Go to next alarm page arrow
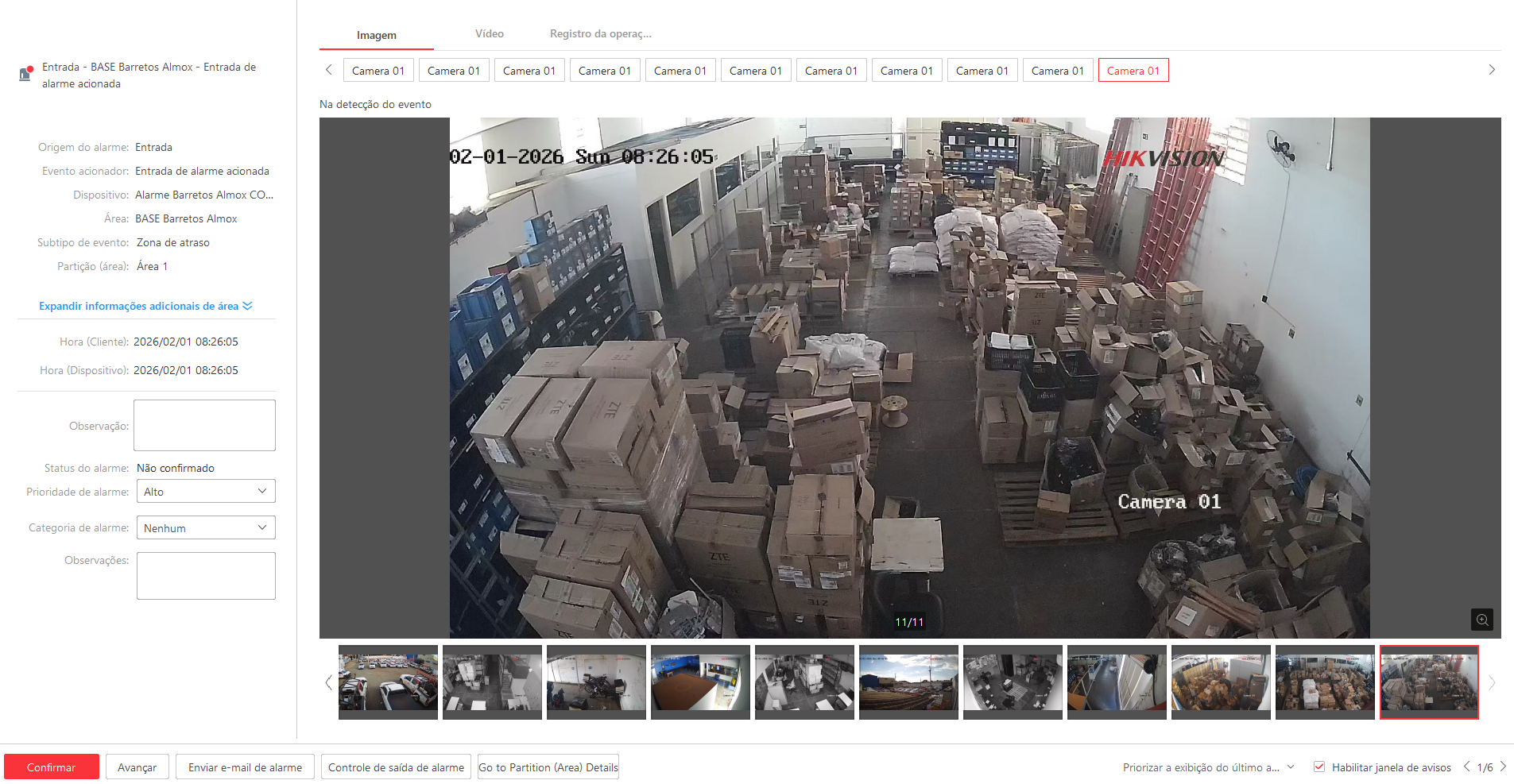Image resolution: width=1514 pixels, height=784 pixels. 1503,767
